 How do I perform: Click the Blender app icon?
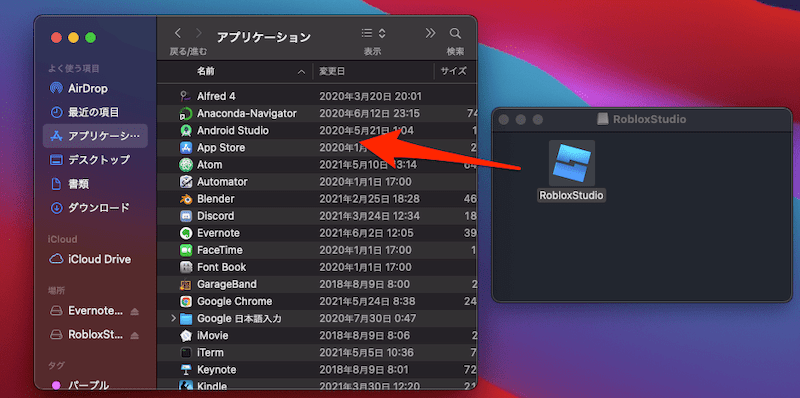click(x=186, y=199)
